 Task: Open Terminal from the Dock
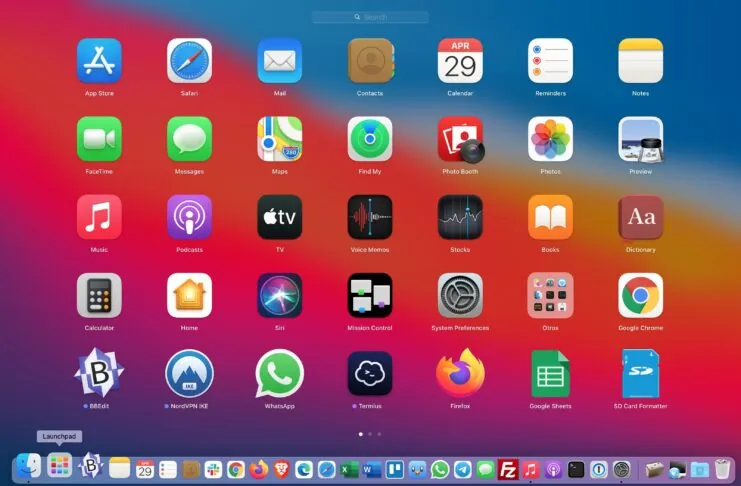(576, 469)
